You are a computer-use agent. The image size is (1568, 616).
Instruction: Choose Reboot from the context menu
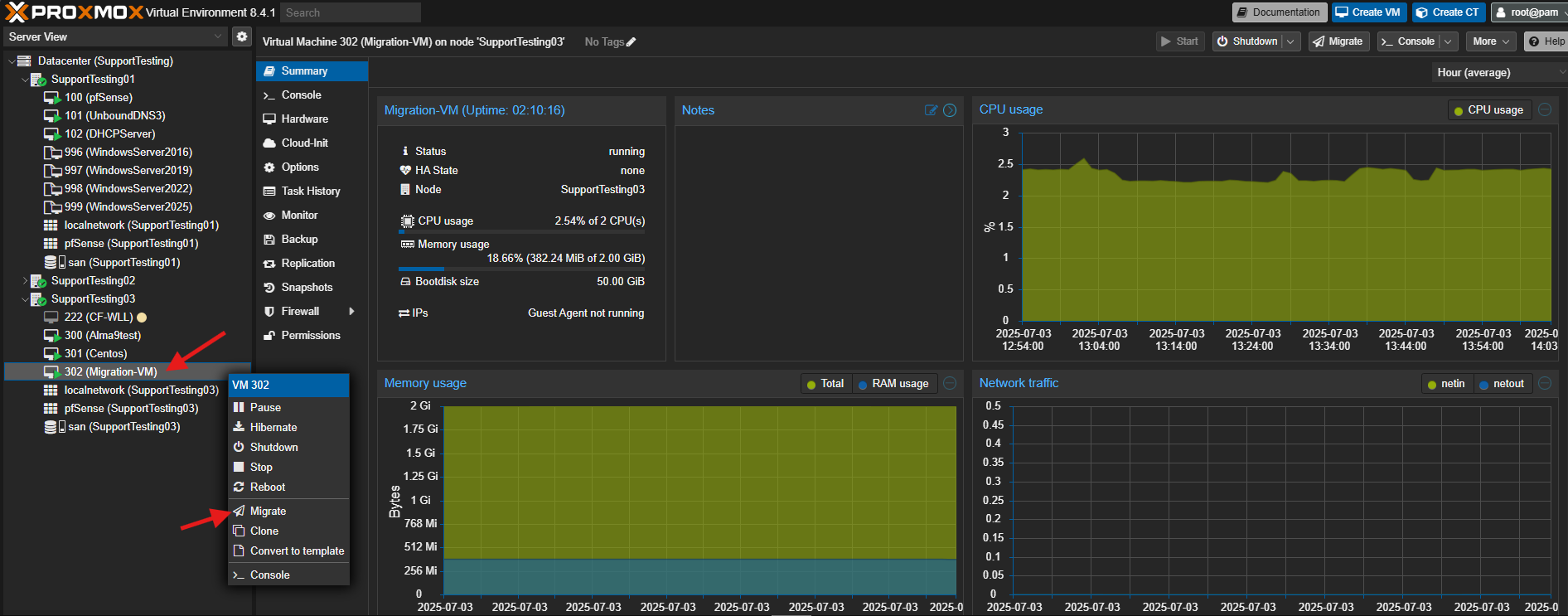(x=288, y=487)
